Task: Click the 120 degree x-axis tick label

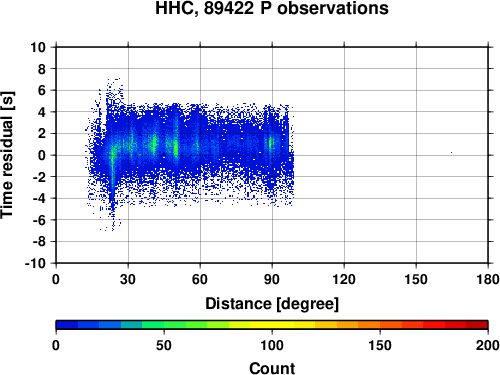Action: coord(344,279)
